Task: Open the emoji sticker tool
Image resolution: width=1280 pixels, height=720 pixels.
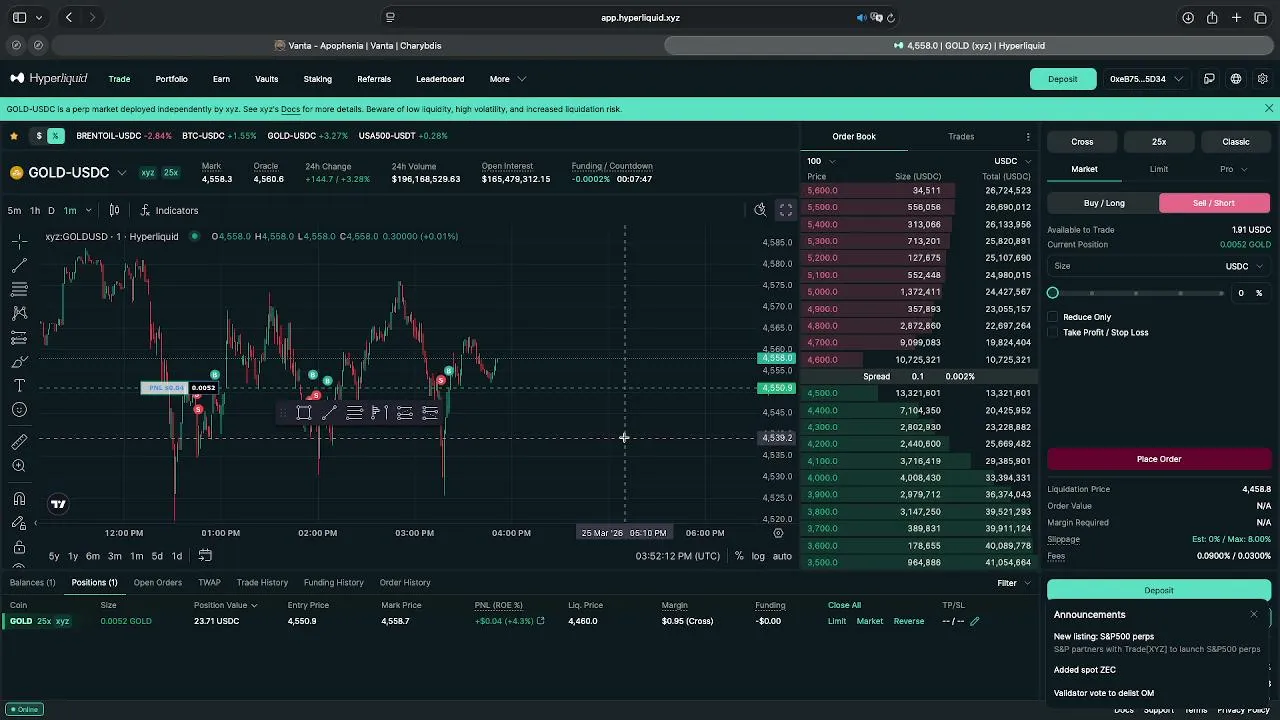Action: 19,409
